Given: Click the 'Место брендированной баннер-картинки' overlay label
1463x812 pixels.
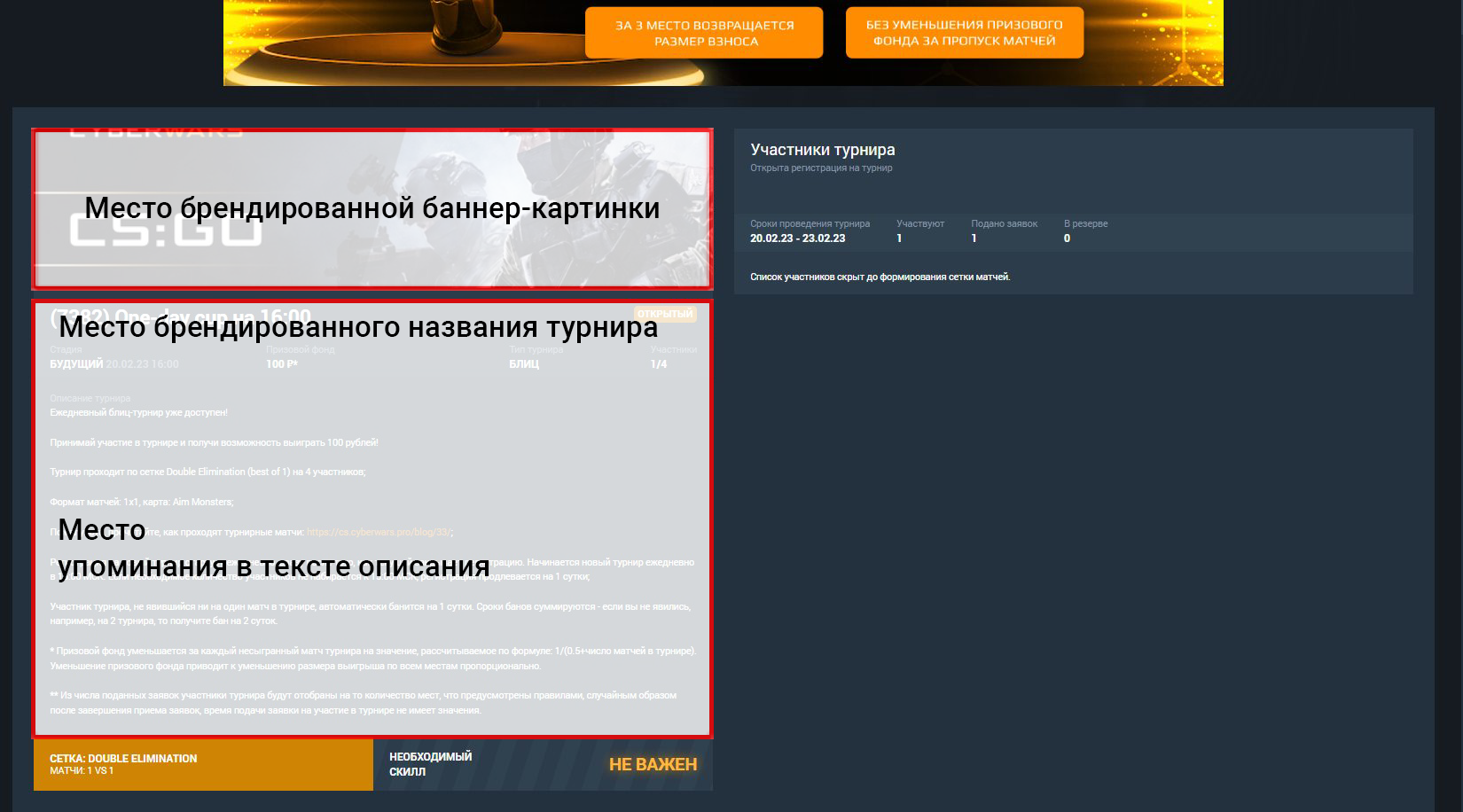Looking at the screenshot, I should coord(372,207).
